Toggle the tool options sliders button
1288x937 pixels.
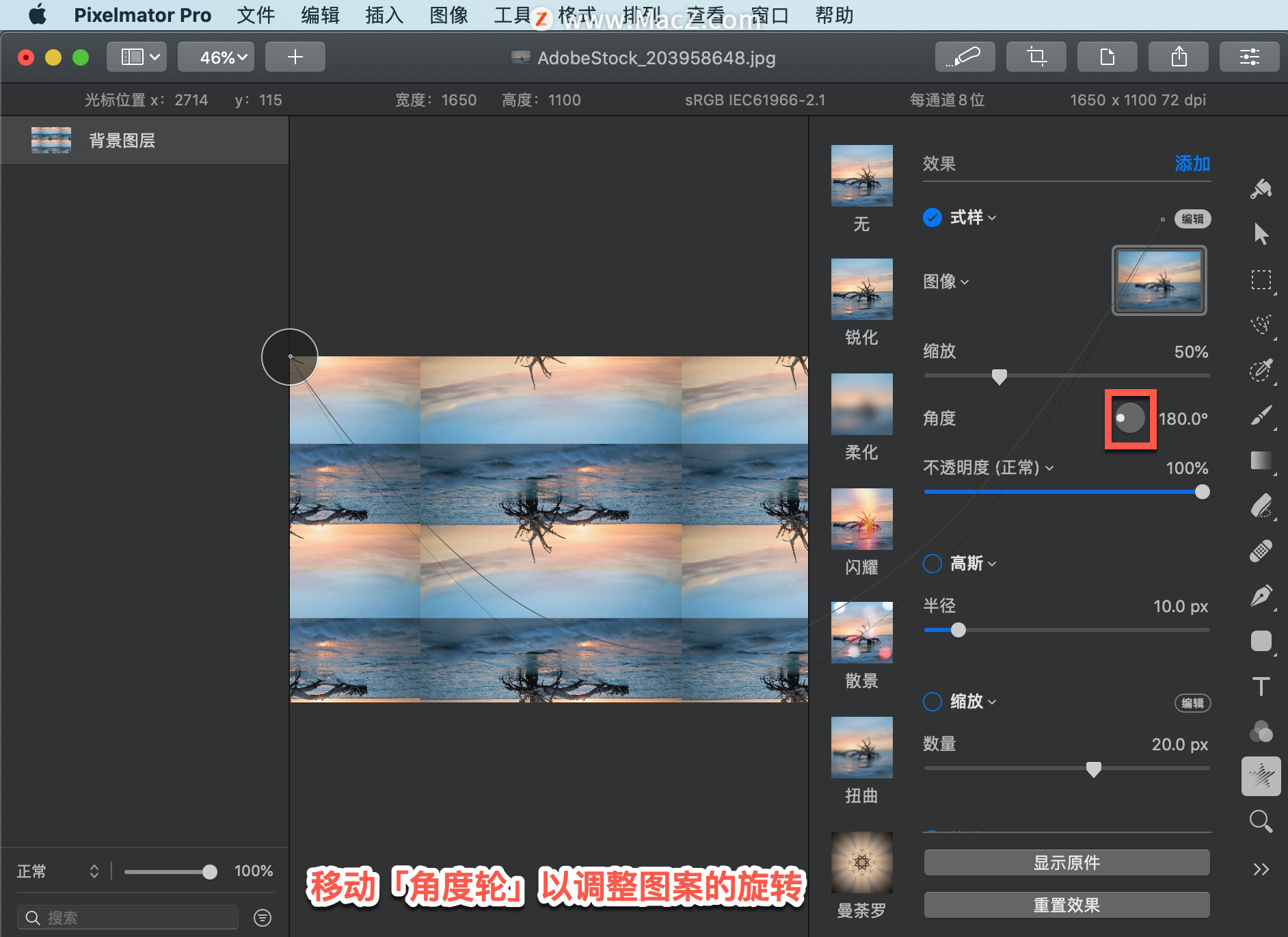coord(1249,57)
